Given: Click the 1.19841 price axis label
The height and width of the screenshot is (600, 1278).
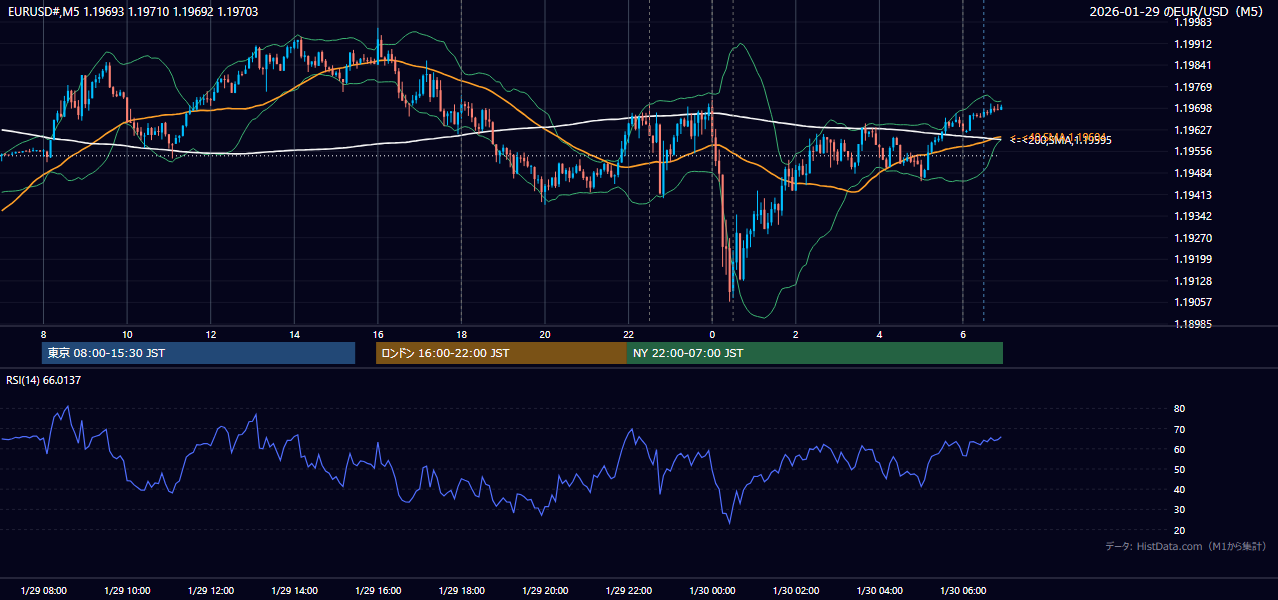Looking at the screenshot, I should [x=1192, y=65].
